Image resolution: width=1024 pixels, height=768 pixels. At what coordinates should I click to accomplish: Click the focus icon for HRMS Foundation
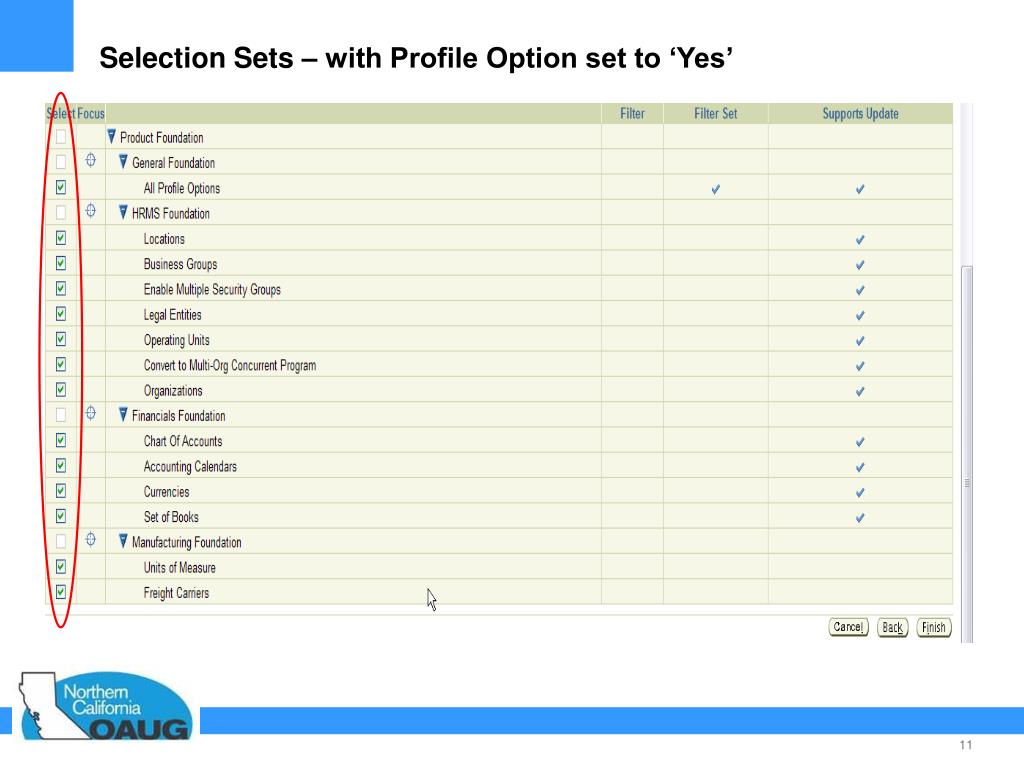pyautogui.click(x=91, y=210)
